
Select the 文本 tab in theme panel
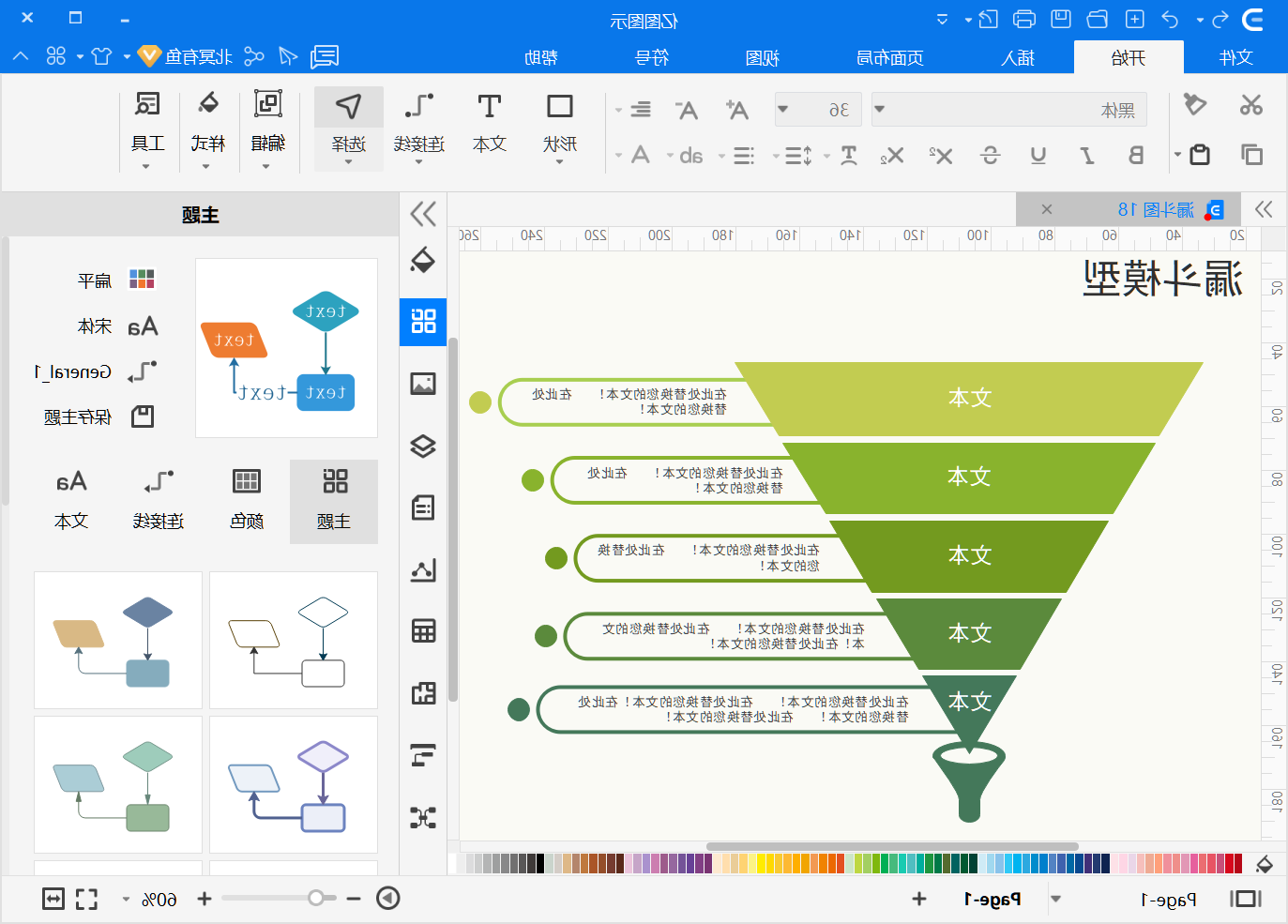click(x=71, y=502)
